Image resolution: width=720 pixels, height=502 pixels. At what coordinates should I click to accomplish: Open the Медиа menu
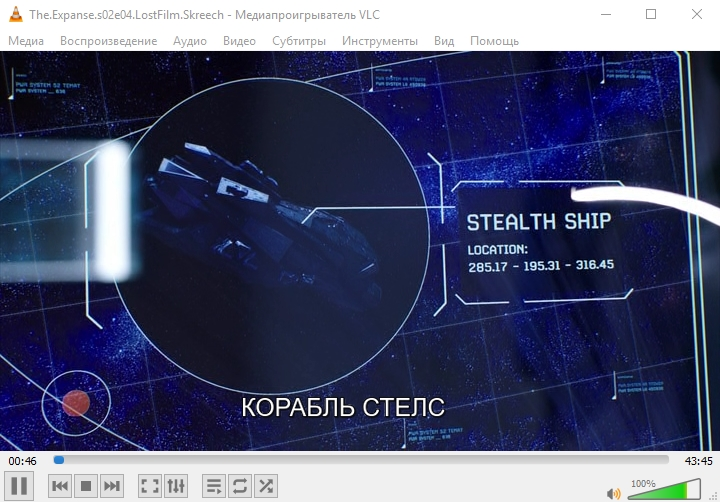pos(26,41)
